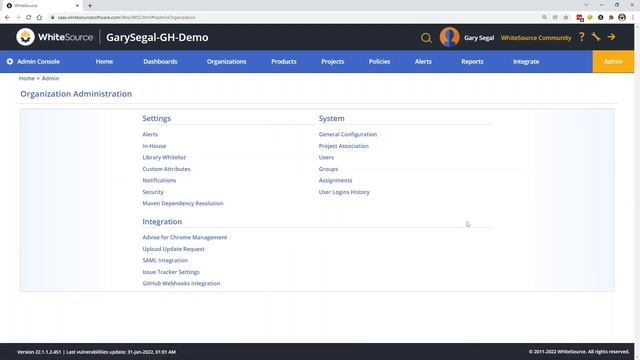Image resolution: width=640 pixels, height=360 pixels.
Task: Open the Reports menu
Action: 472,62
